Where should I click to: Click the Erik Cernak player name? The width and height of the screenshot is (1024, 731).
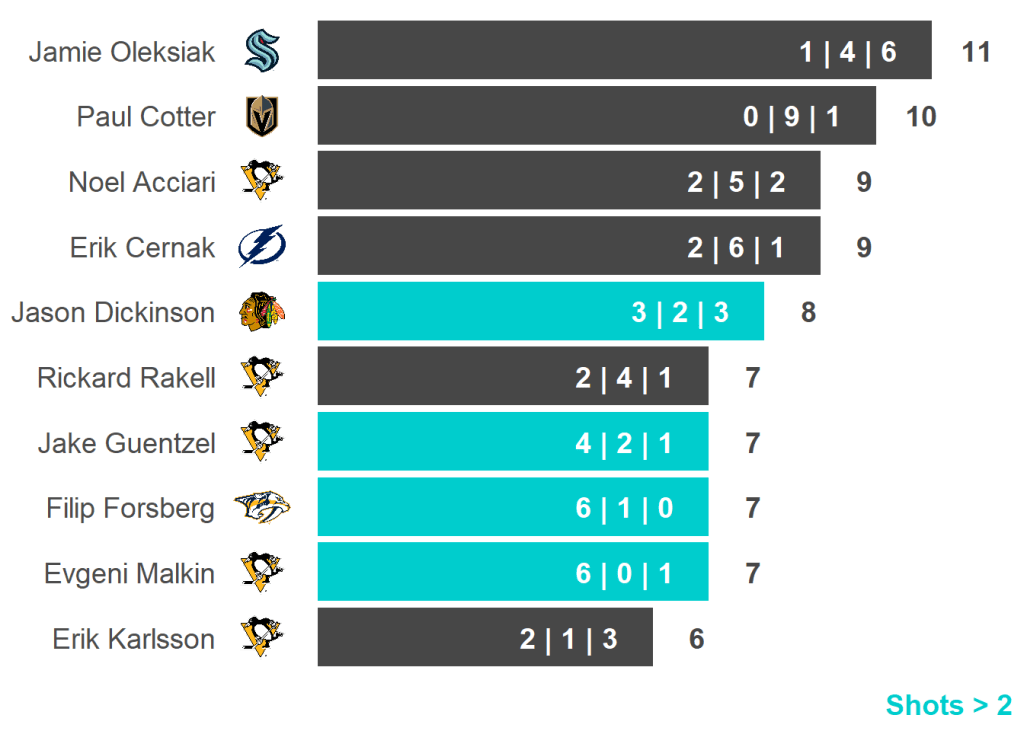pos(142,247)
